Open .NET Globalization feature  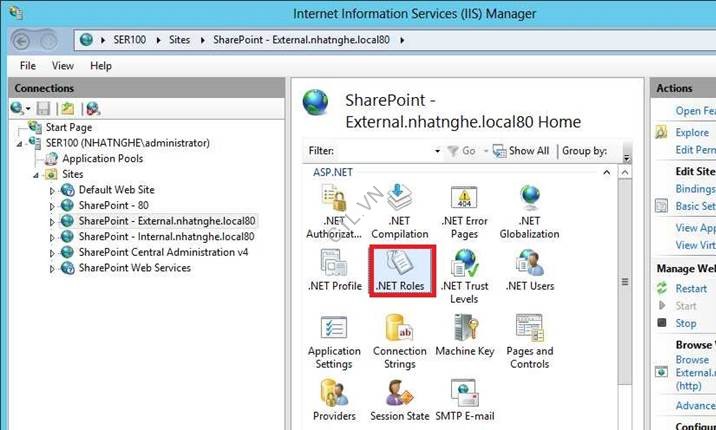[529, 212]
